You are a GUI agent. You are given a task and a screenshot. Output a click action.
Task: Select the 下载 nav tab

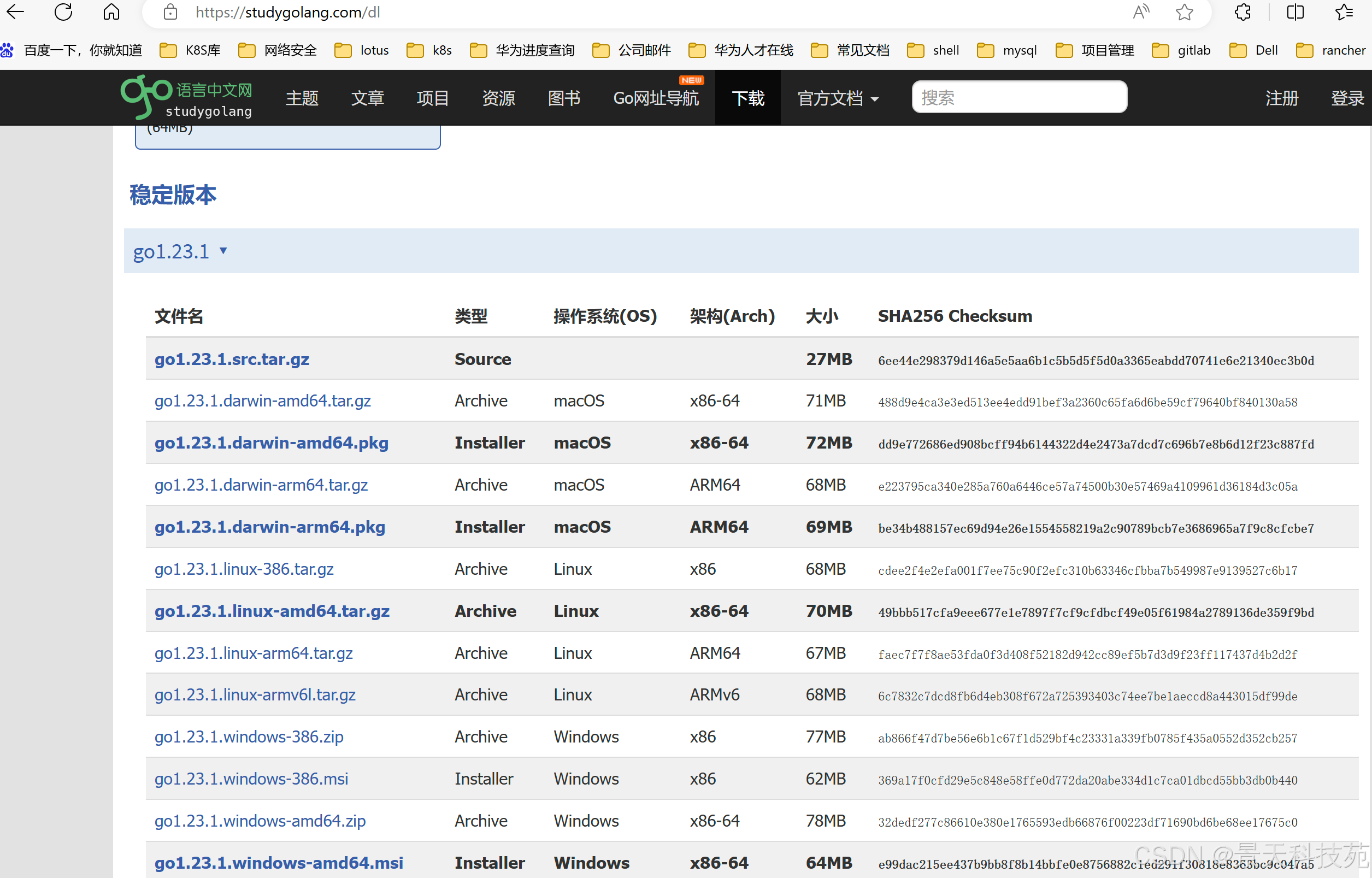pyautogui.click(x=748, y=98)
